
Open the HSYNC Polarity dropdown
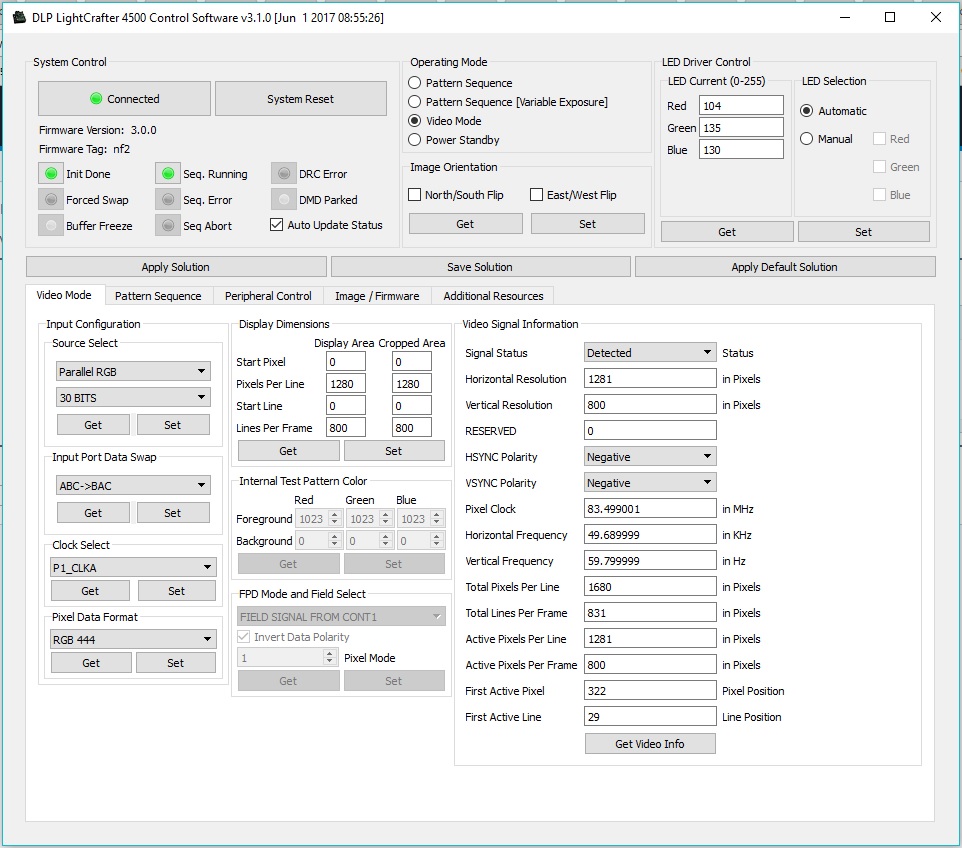(650, 457)
